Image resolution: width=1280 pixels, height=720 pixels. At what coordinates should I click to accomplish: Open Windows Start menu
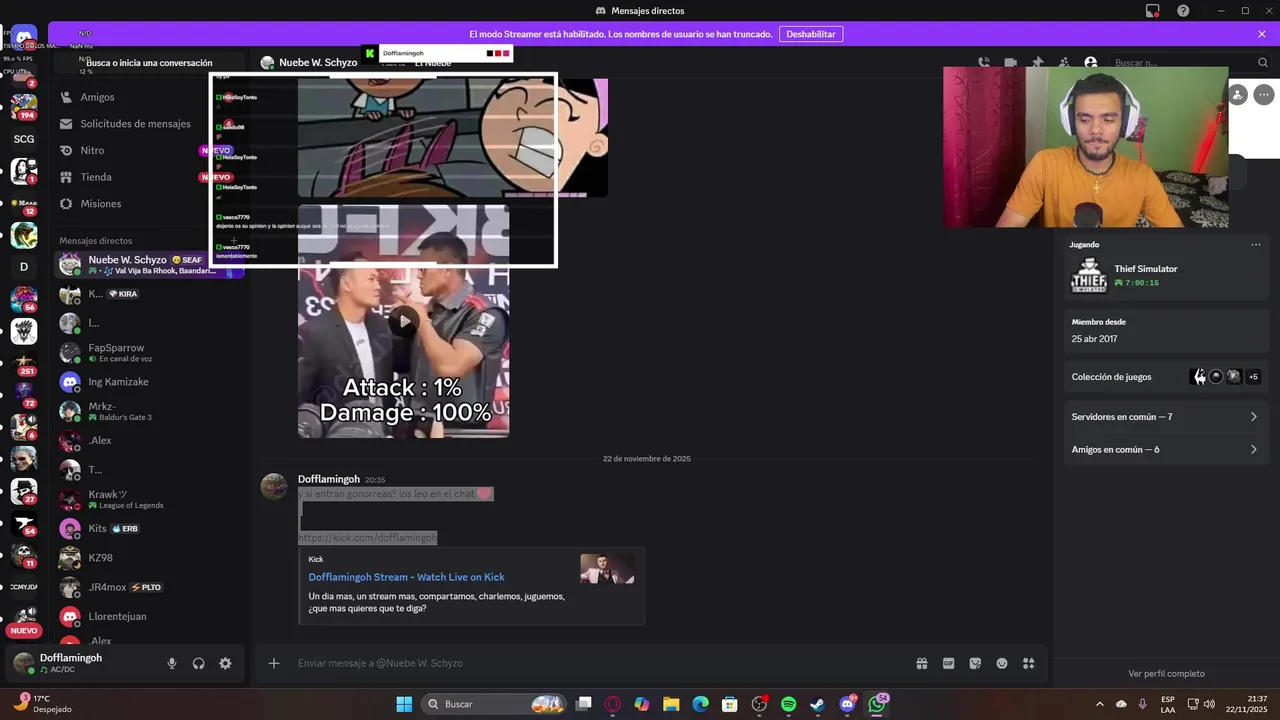404,704
